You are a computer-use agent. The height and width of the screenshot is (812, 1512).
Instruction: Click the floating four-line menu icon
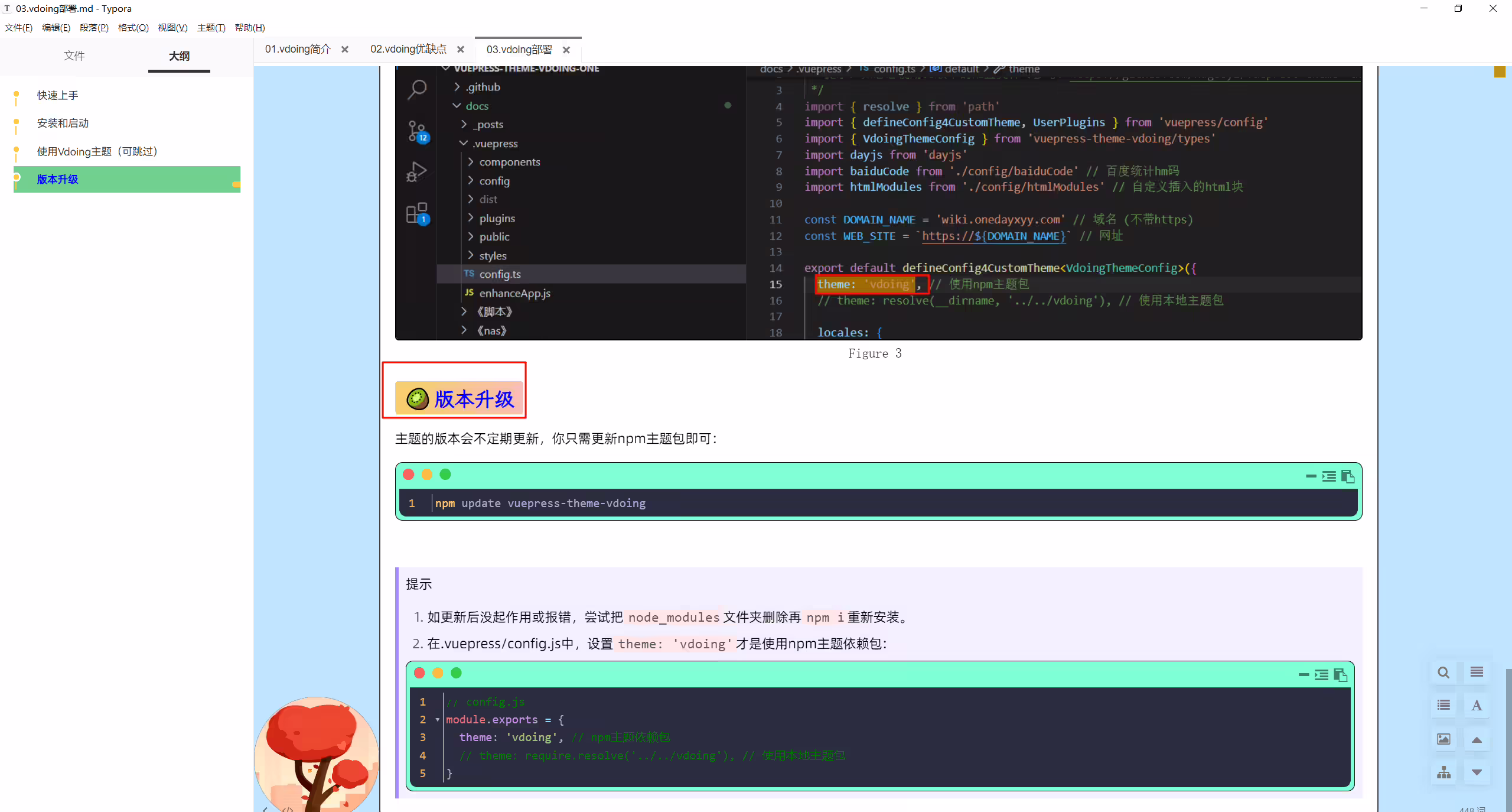click(x=1477, y=673)
